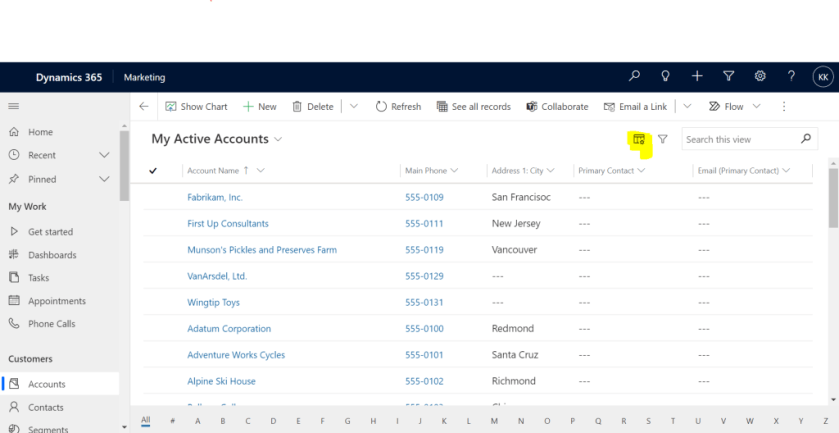
Task: Toggle the select all rows checkmark
Action: [153, 171]
